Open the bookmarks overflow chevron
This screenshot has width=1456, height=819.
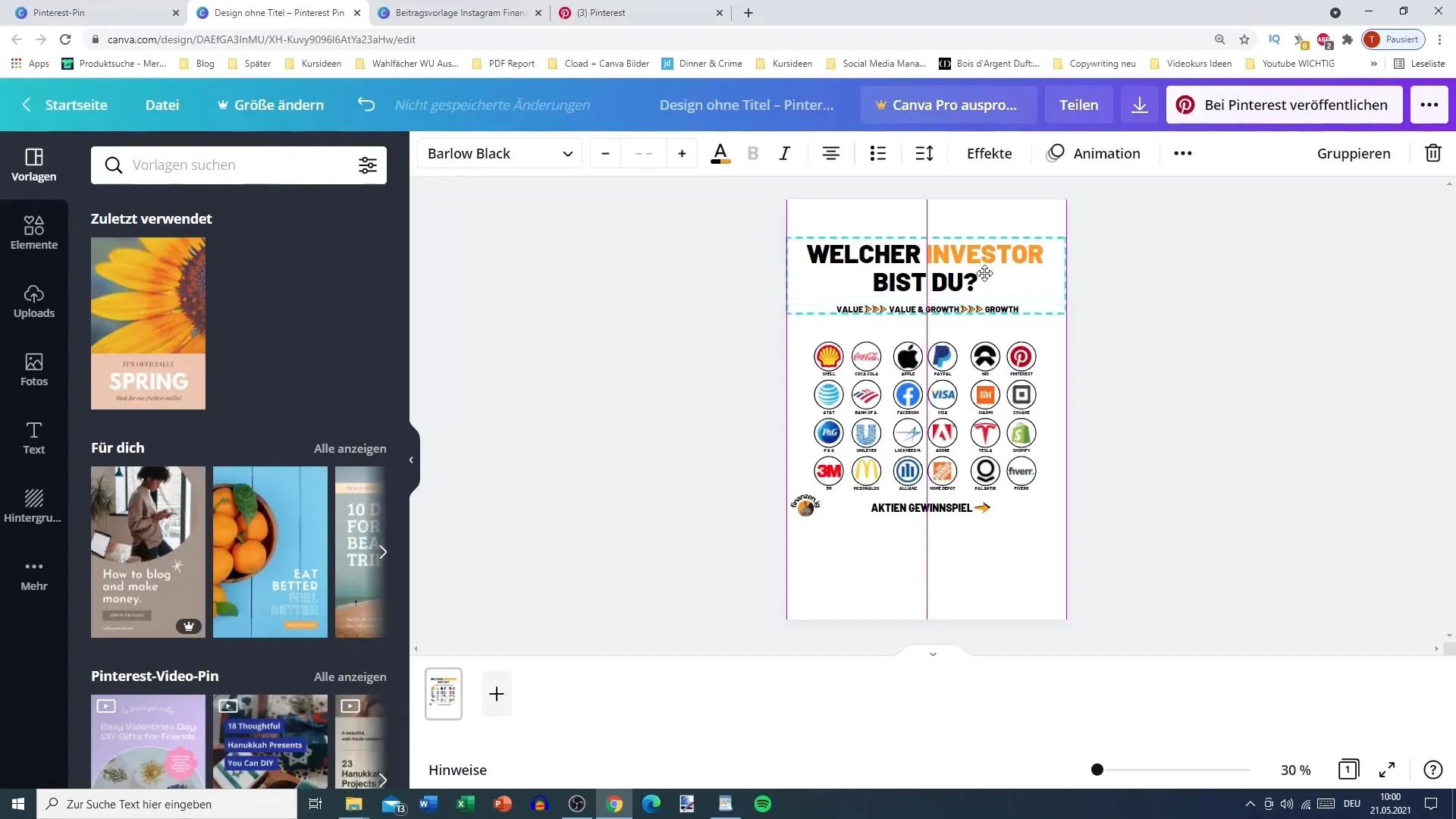(x=1373, y=64)
